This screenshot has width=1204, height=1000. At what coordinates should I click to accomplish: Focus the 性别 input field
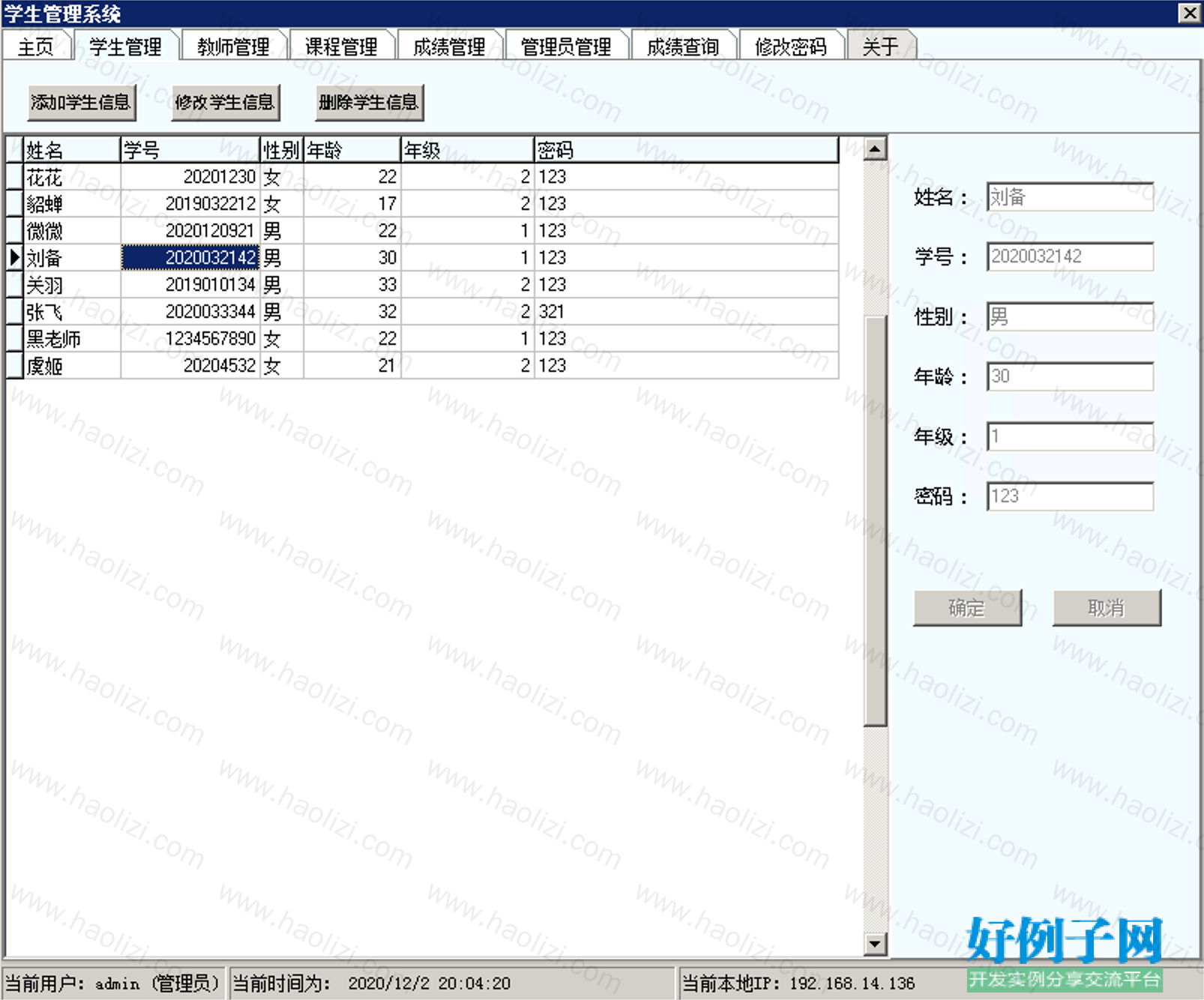click(1070, 316)
